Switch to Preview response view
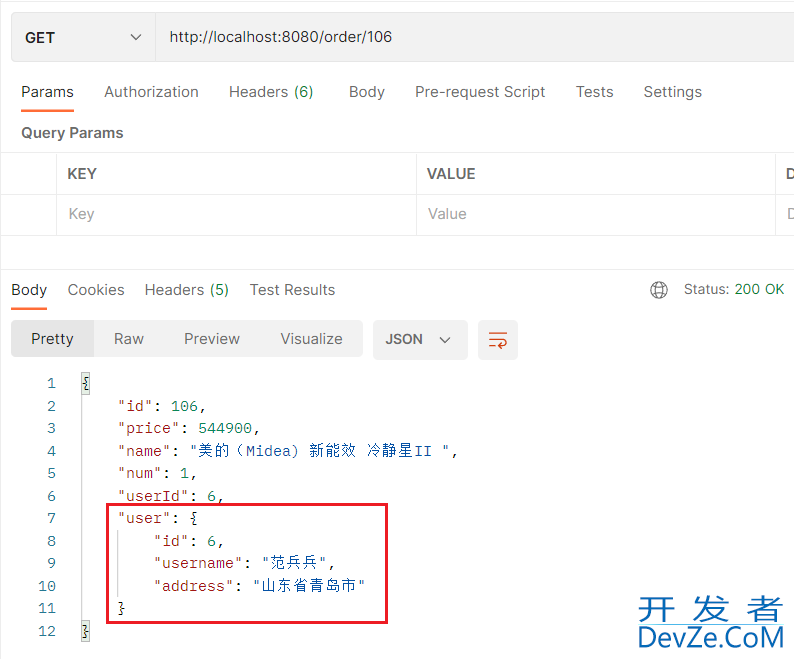The height and width of the screenshot is (659, 794). click(x=212, y=339)
